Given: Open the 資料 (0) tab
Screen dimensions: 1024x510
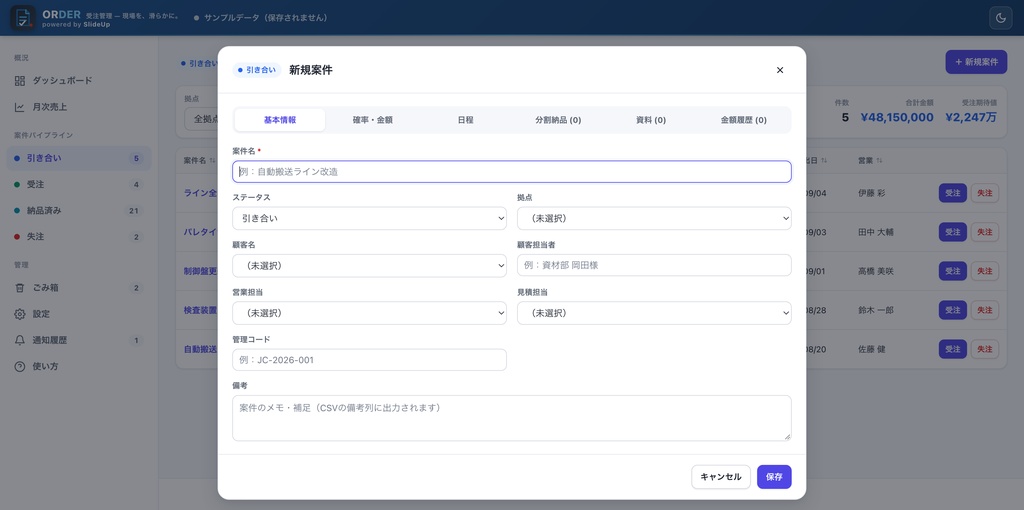Looking at the screenshot, I should tap(650, 120).
